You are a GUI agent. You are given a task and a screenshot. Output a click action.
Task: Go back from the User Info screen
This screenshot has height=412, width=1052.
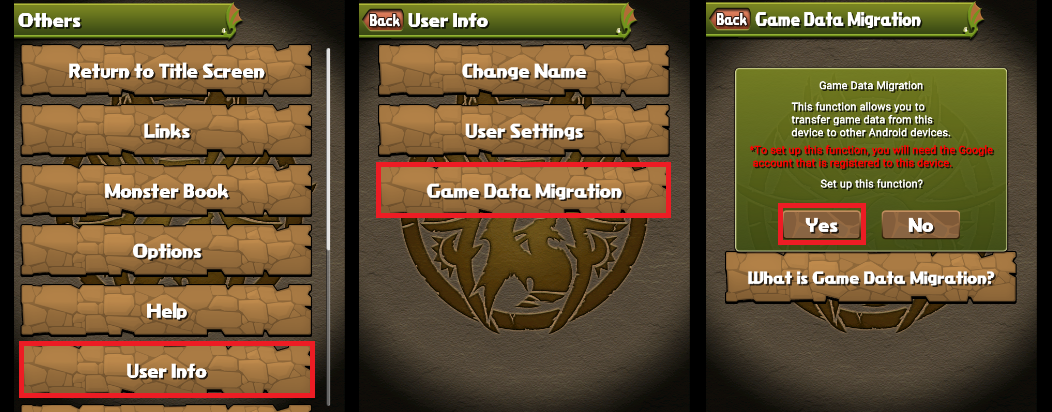[x=384, y=20]
